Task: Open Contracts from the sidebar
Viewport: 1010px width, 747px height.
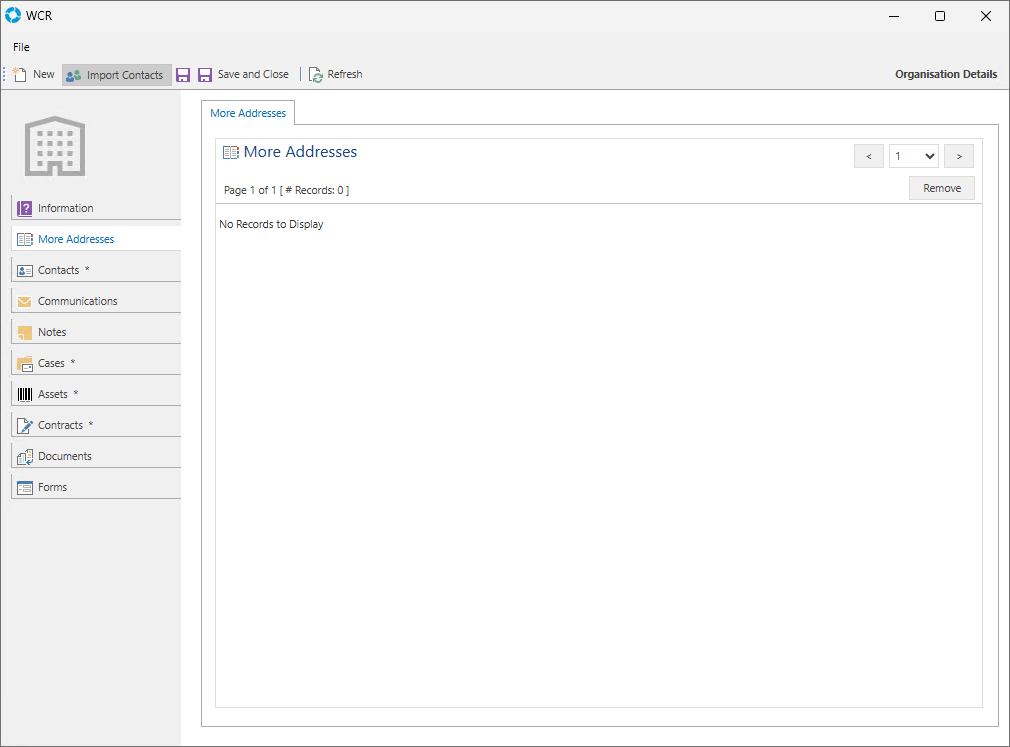Action: (60, 425)
